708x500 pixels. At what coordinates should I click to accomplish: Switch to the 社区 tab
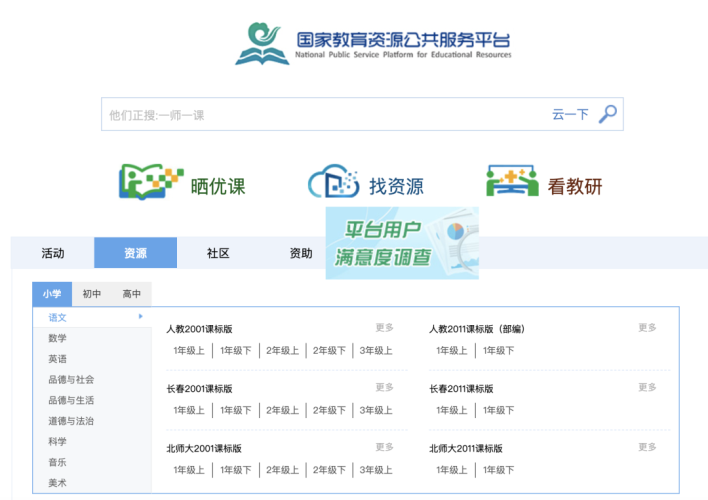pyautogui.click(x=218, y=254)
